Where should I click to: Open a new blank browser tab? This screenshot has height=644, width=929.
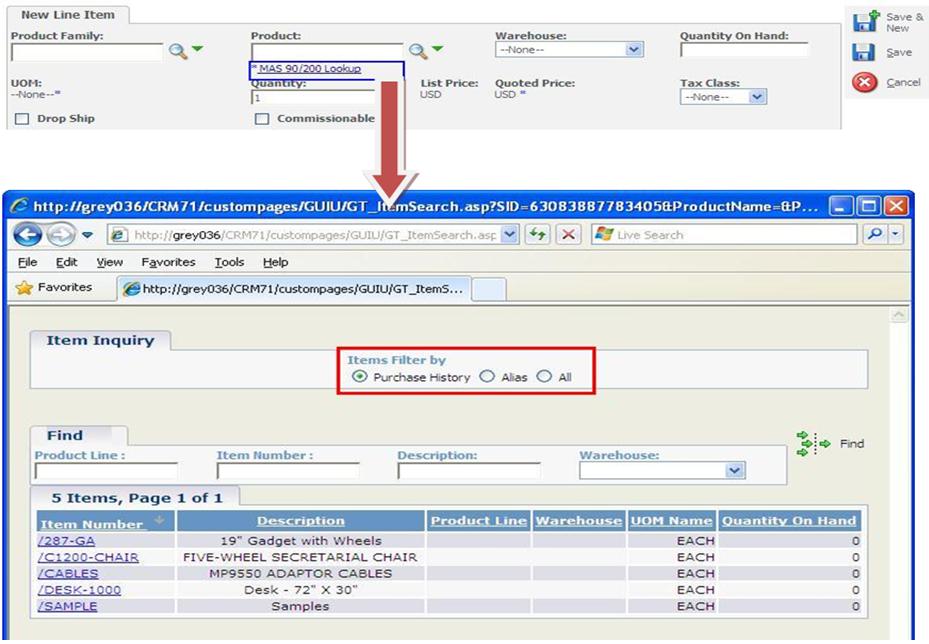489,290
